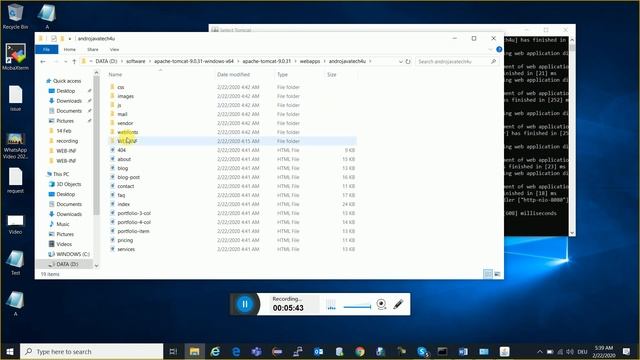
Task: Select the request file on desktop
Action: pos(15,180)
